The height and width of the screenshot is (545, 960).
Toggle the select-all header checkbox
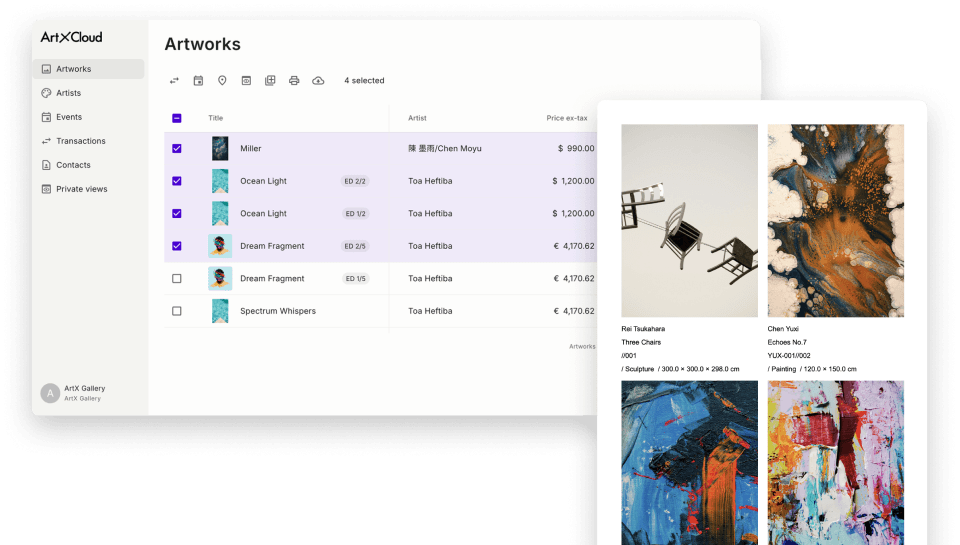pyautogui.click(x=177, y=118)
